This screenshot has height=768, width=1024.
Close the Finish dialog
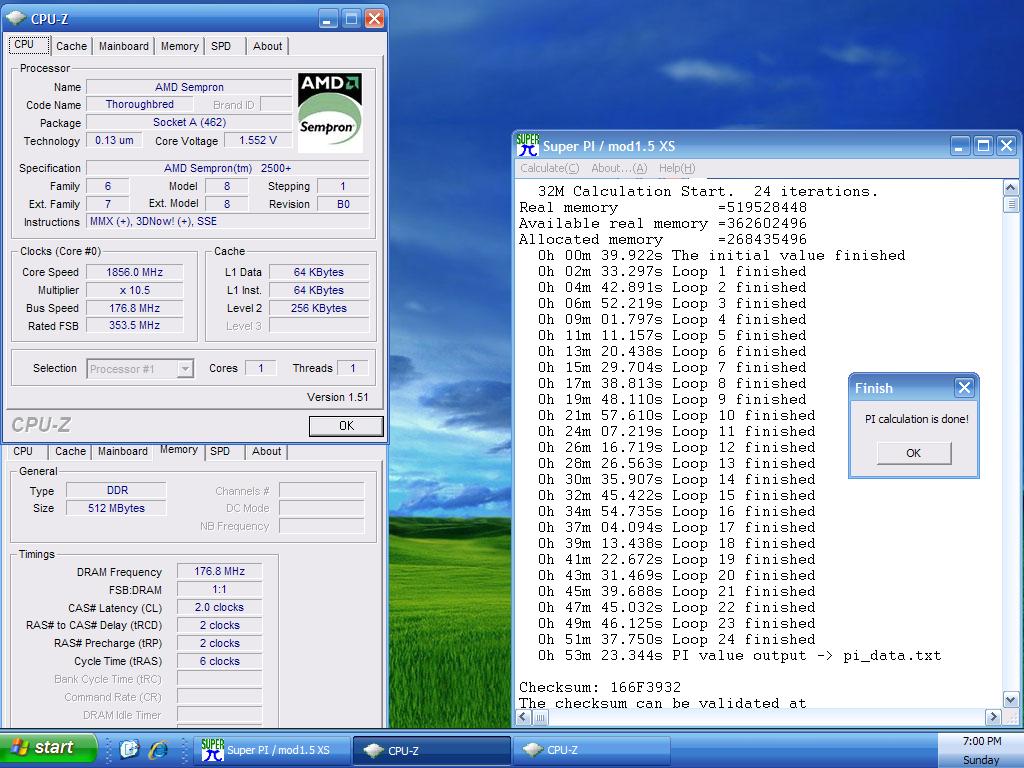[x=964, y=388]
